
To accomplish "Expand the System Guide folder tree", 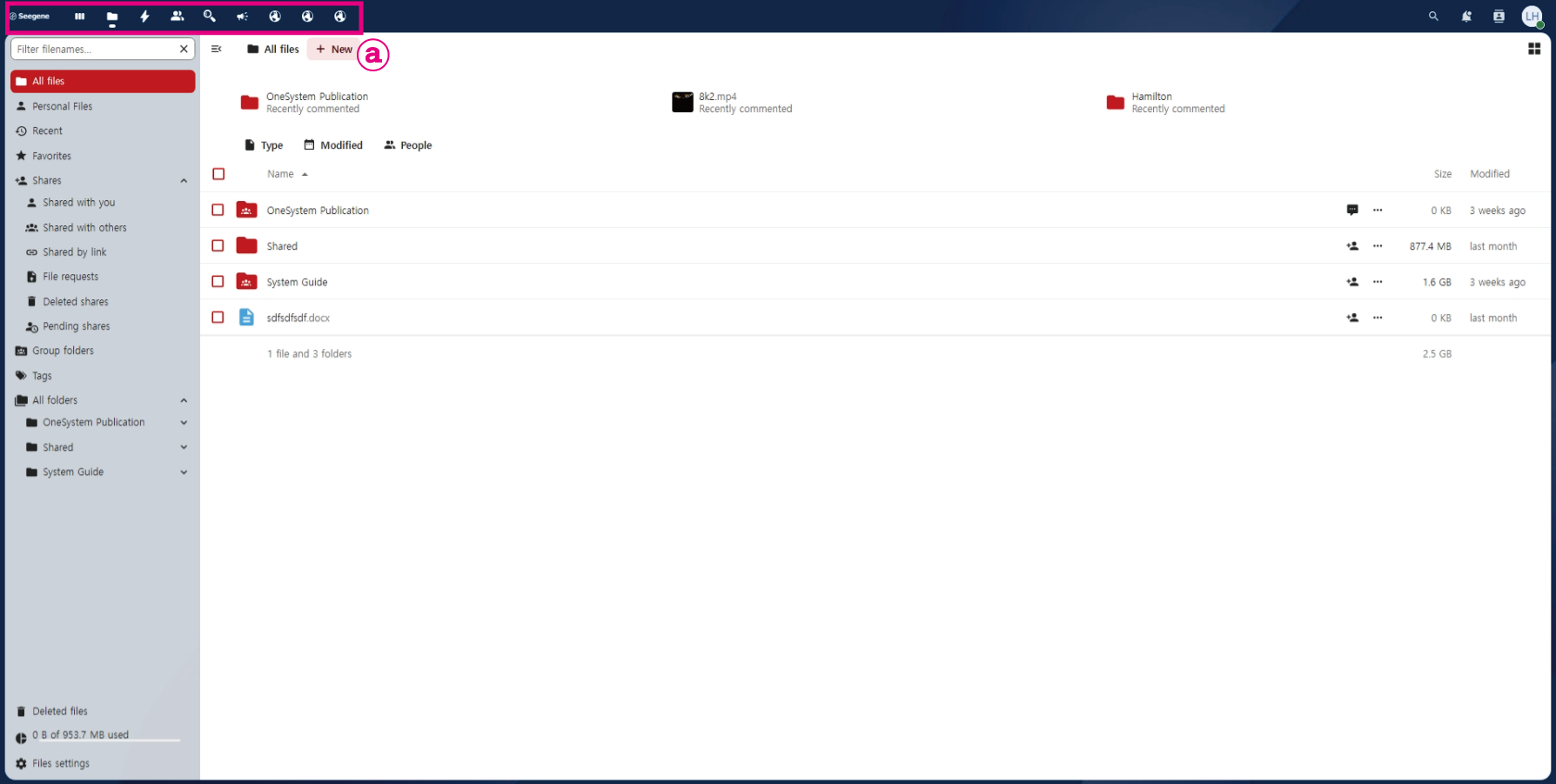I will point(184,472).
